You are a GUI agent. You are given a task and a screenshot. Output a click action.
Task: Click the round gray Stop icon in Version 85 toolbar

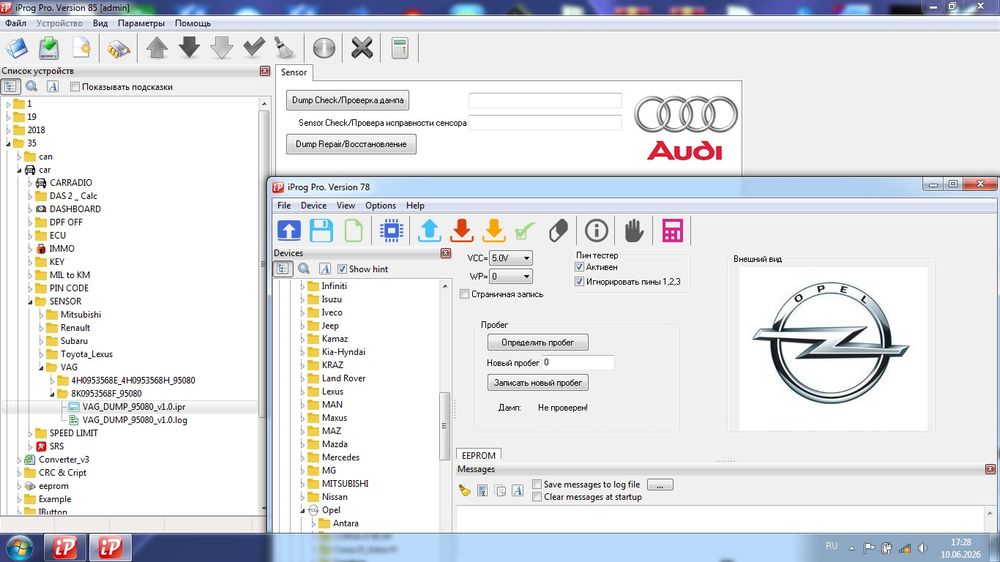tap(324, 48)
